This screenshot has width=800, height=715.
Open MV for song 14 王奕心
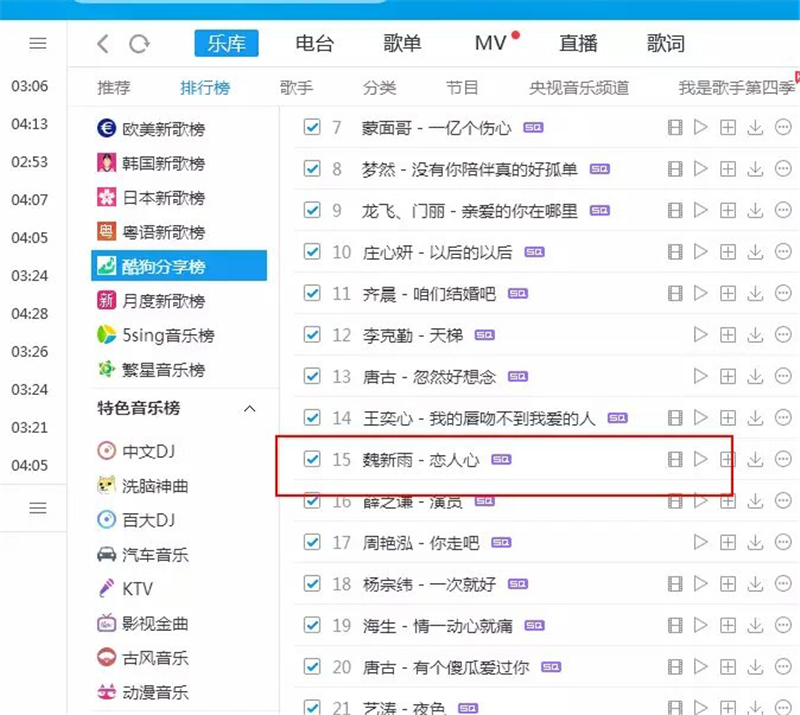click(x=675, y=418)
